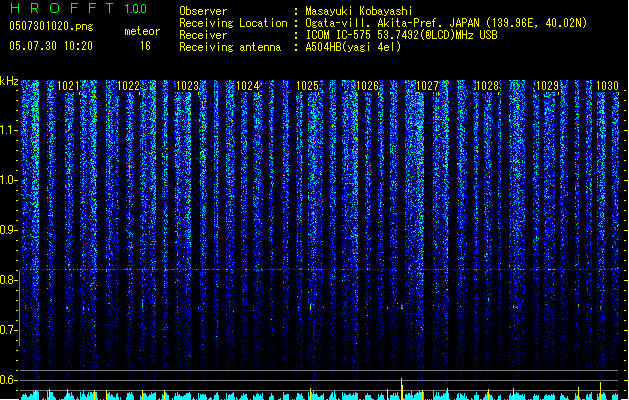Click the 0.7 frequency axis label

(x=8, y=330)
